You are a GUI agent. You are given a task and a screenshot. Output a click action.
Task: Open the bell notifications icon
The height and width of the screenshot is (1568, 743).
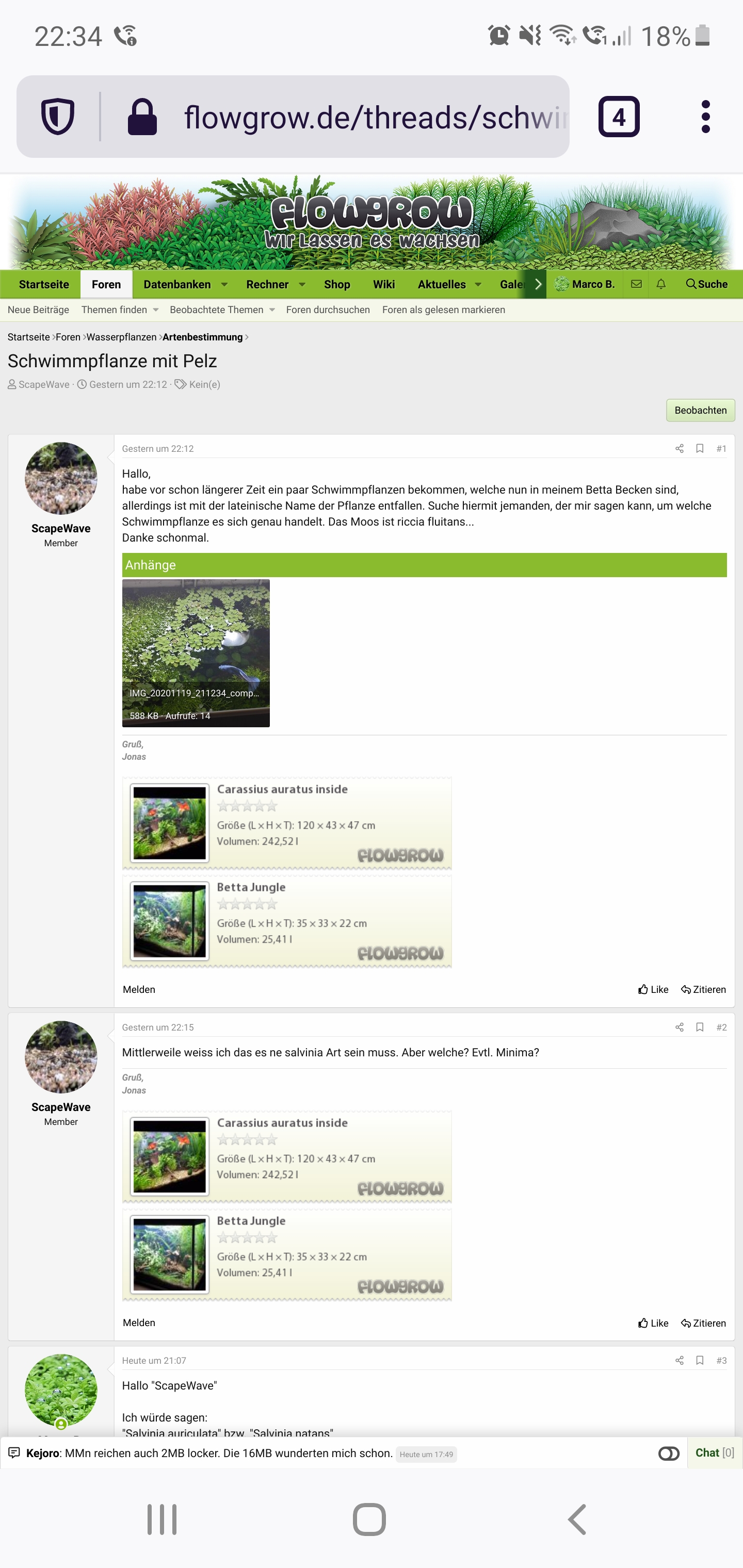click(661, 284)
